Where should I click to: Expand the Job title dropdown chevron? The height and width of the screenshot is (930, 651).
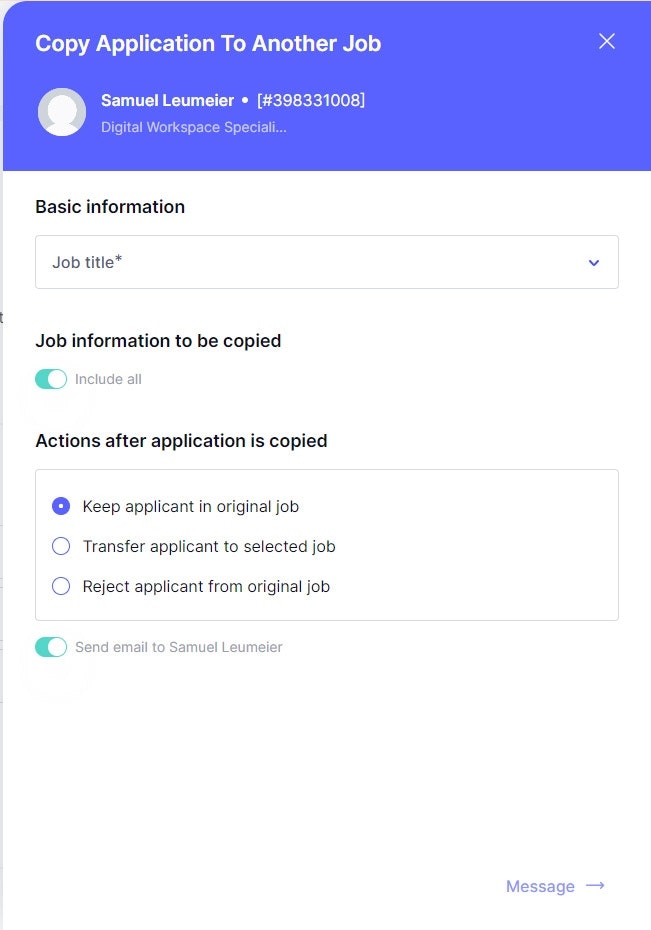coord(594,263)
